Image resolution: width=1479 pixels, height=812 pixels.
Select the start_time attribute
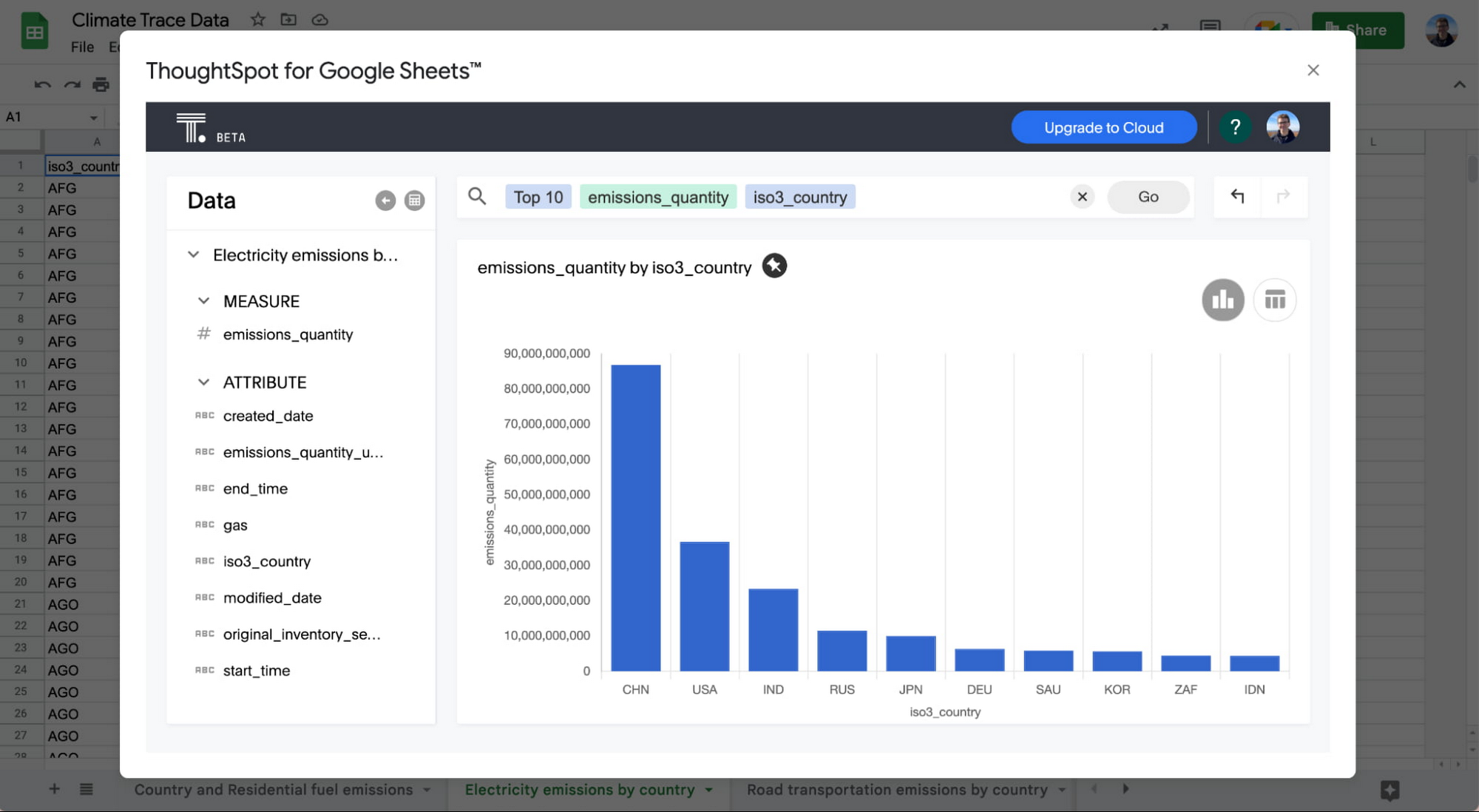pos(257,670)
